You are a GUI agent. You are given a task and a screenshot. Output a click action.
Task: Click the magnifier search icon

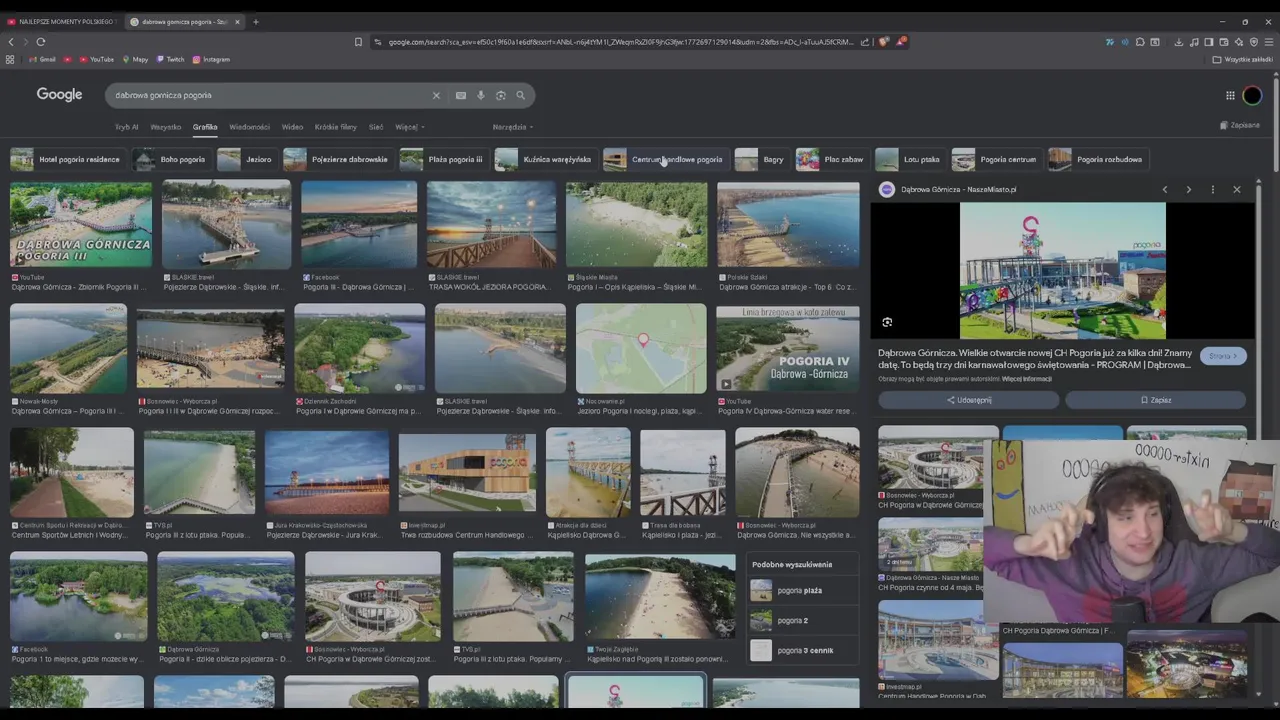click(x=520, y=95)
